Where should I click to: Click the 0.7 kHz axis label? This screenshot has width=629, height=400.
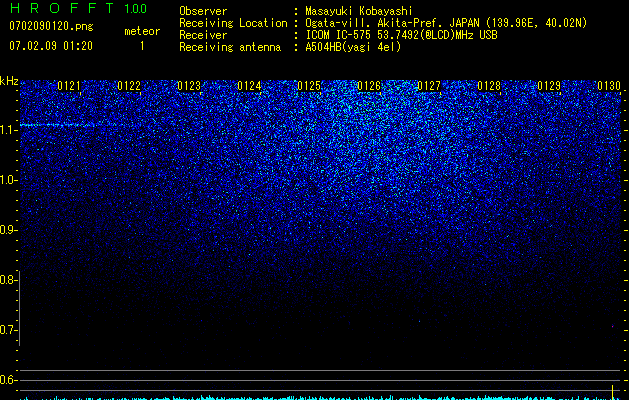tap(8, 330)
